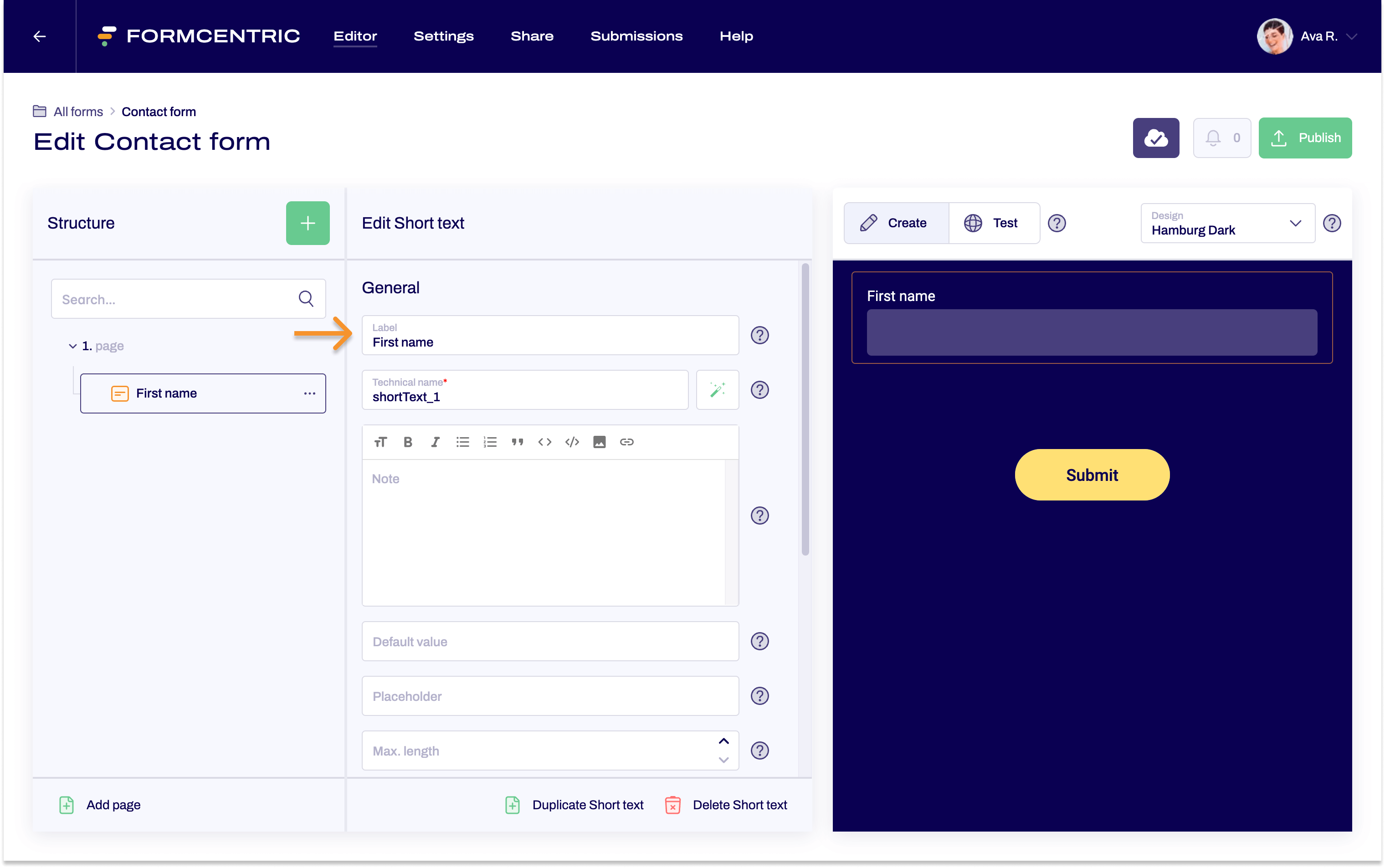Click the technical name magic wand icon

click(x=718, y=390)
